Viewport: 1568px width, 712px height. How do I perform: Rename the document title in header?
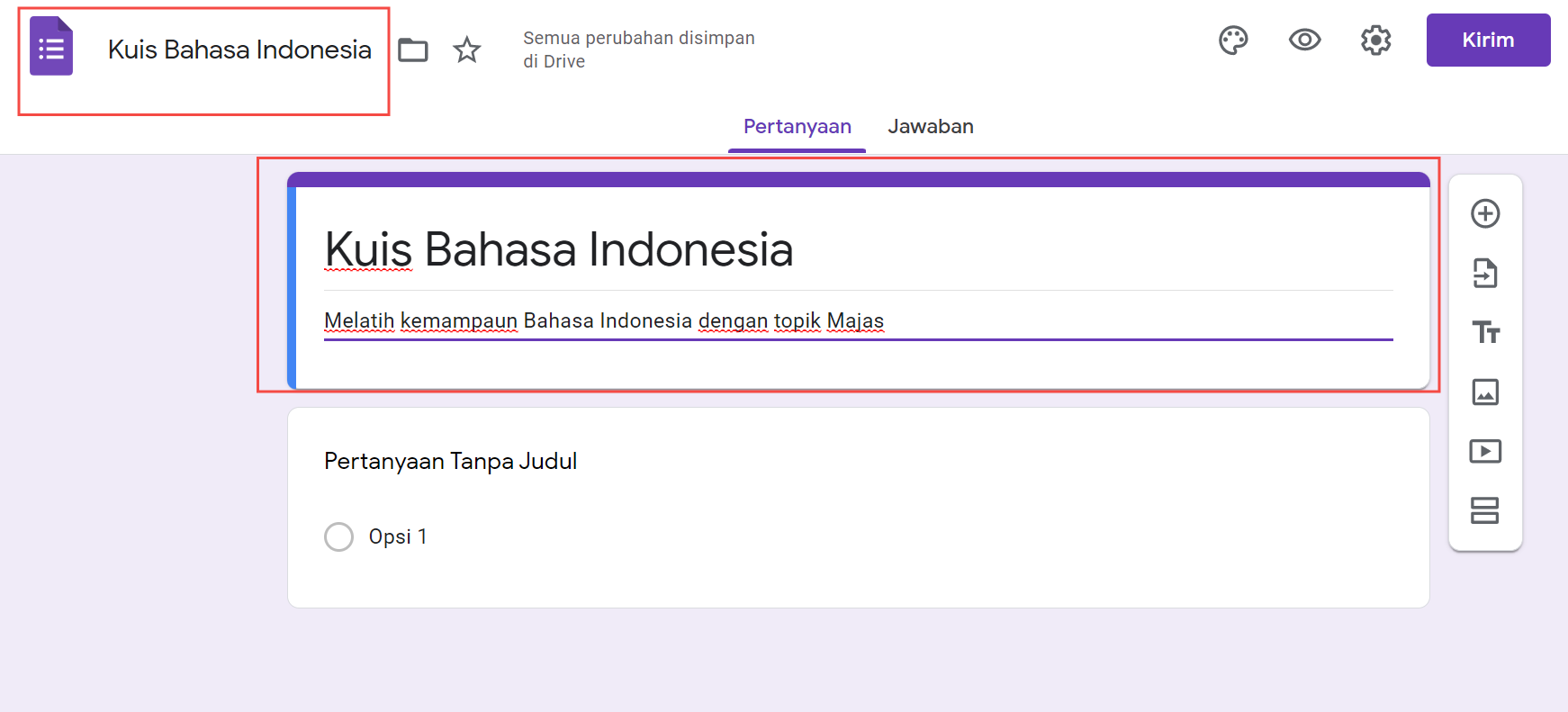click(x=239, y=50)
